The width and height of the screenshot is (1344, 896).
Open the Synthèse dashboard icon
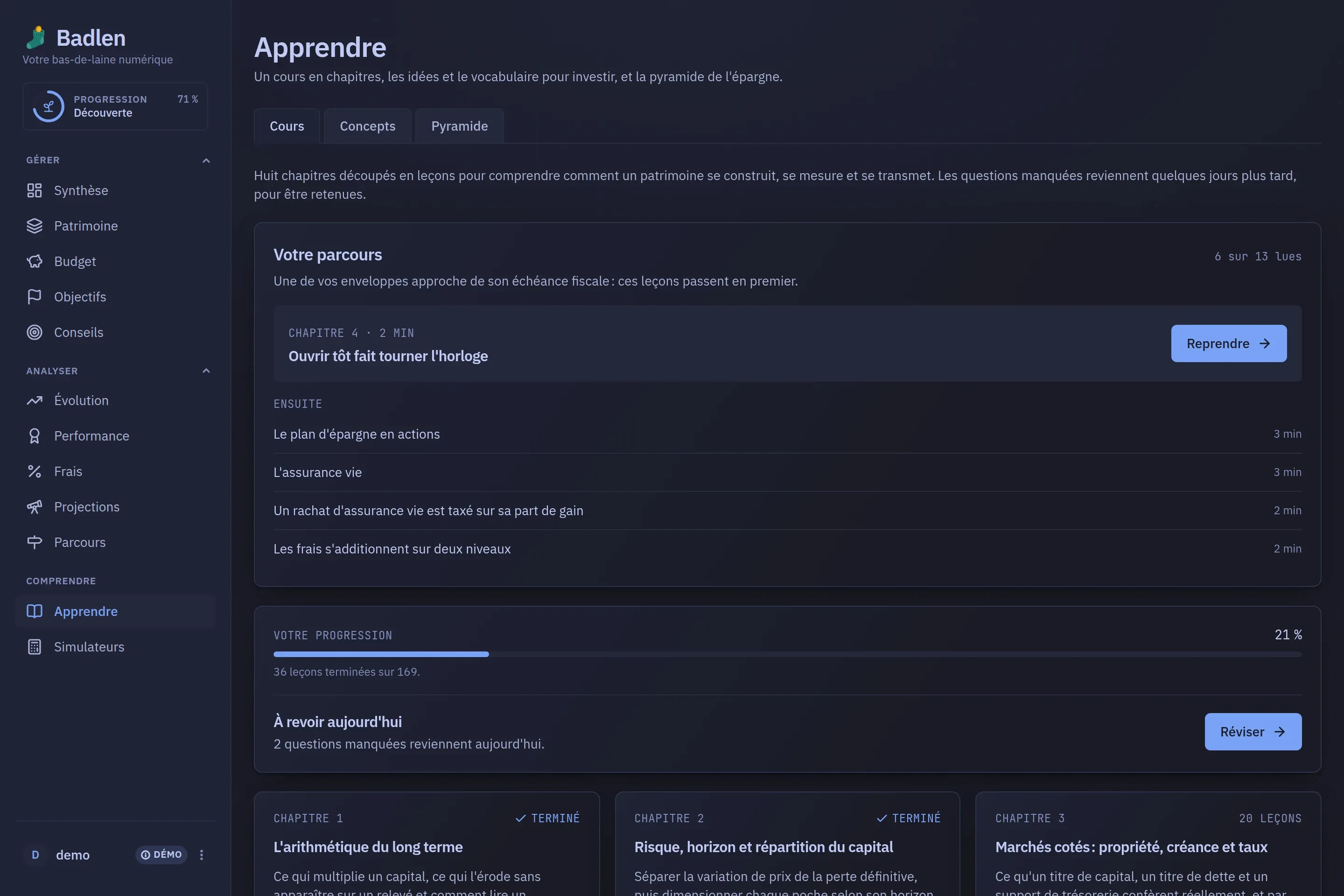(34, 190)
